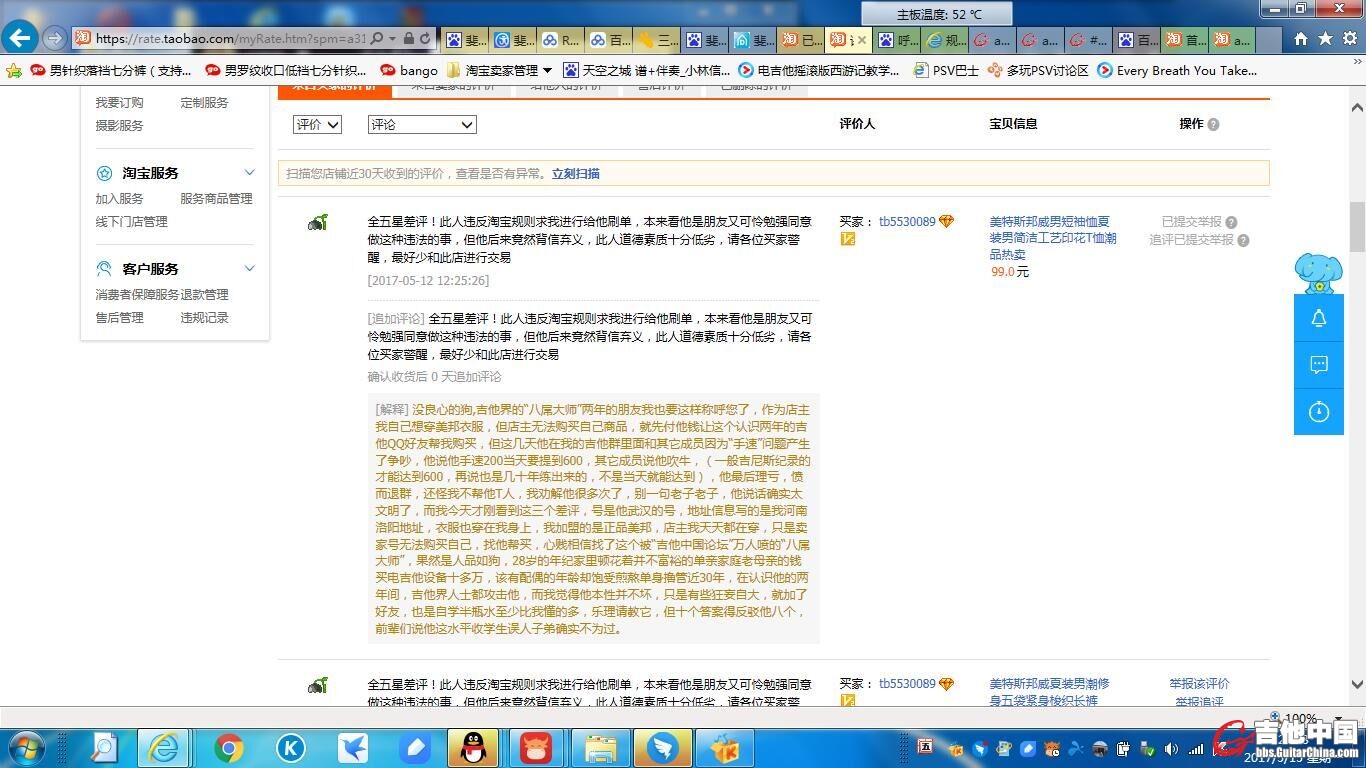Open the browser Tools gear icon
The height and width of the screenshot is (768, 1366).
coord(1350,38)
